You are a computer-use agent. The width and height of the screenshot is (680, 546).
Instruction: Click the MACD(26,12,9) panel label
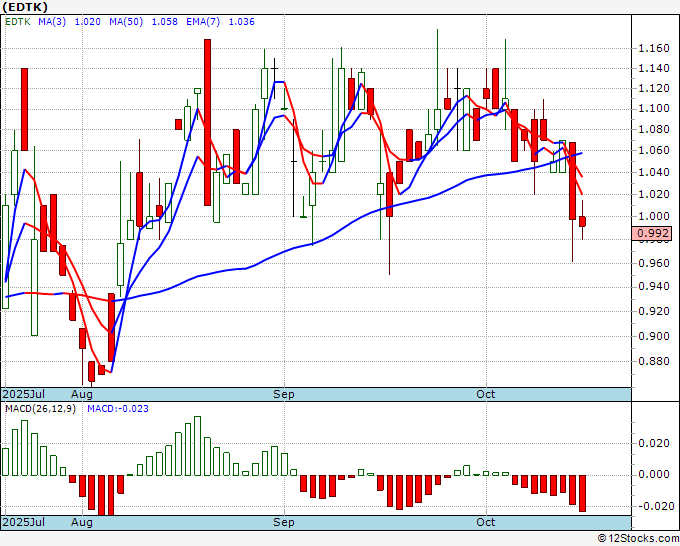pos(40,409)
